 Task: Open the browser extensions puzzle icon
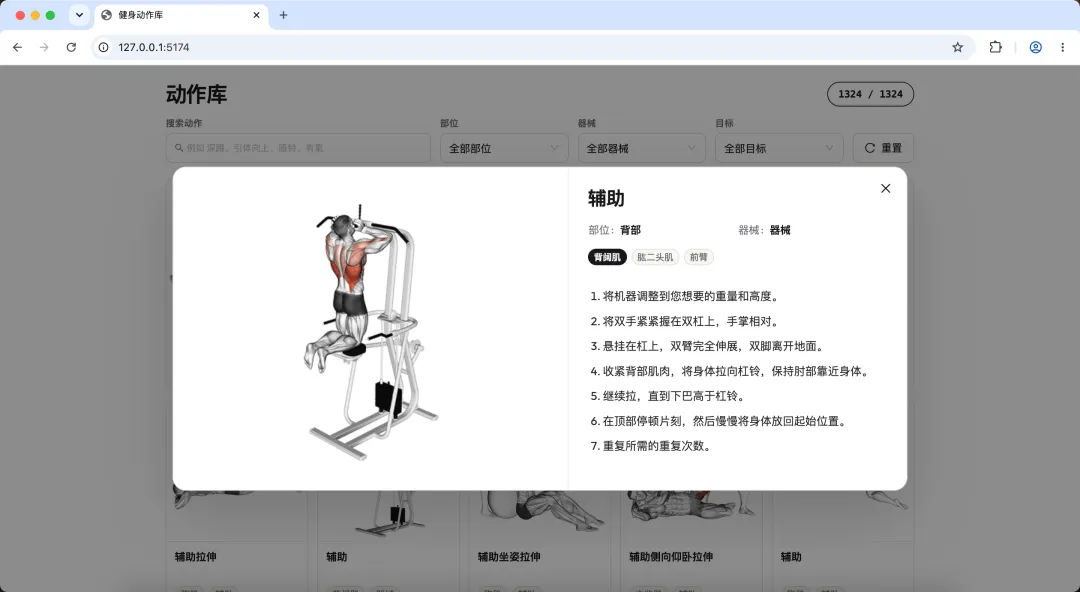995,48
